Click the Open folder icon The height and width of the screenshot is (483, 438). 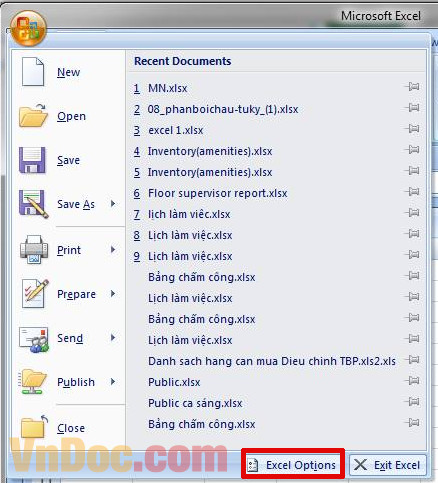[x=33, y=115]
